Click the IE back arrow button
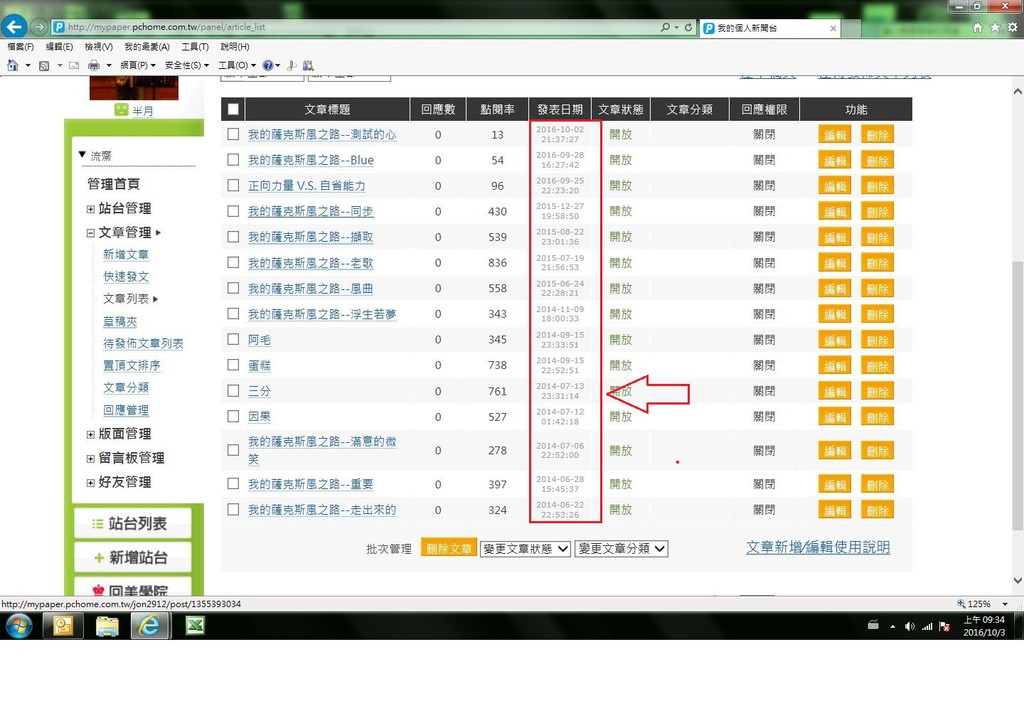1024x728 pixels. (x=14, y=27)
